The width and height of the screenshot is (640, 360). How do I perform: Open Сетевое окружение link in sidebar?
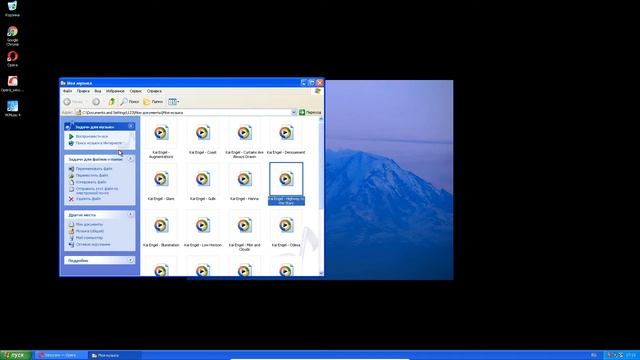[93, 244]
